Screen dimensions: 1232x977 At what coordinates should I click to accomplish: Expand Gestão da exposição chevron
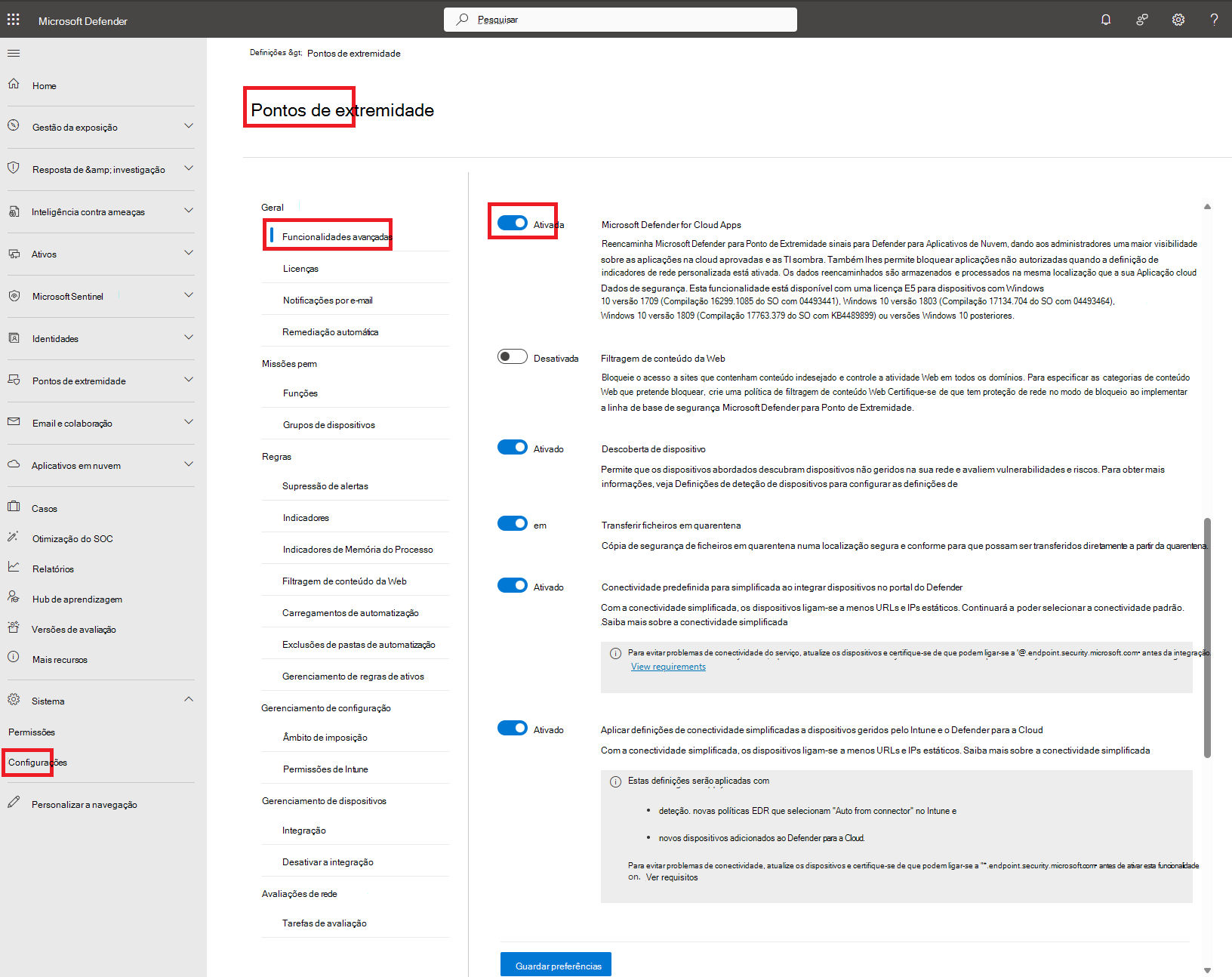pyautogui.click(x=189, y=126)
